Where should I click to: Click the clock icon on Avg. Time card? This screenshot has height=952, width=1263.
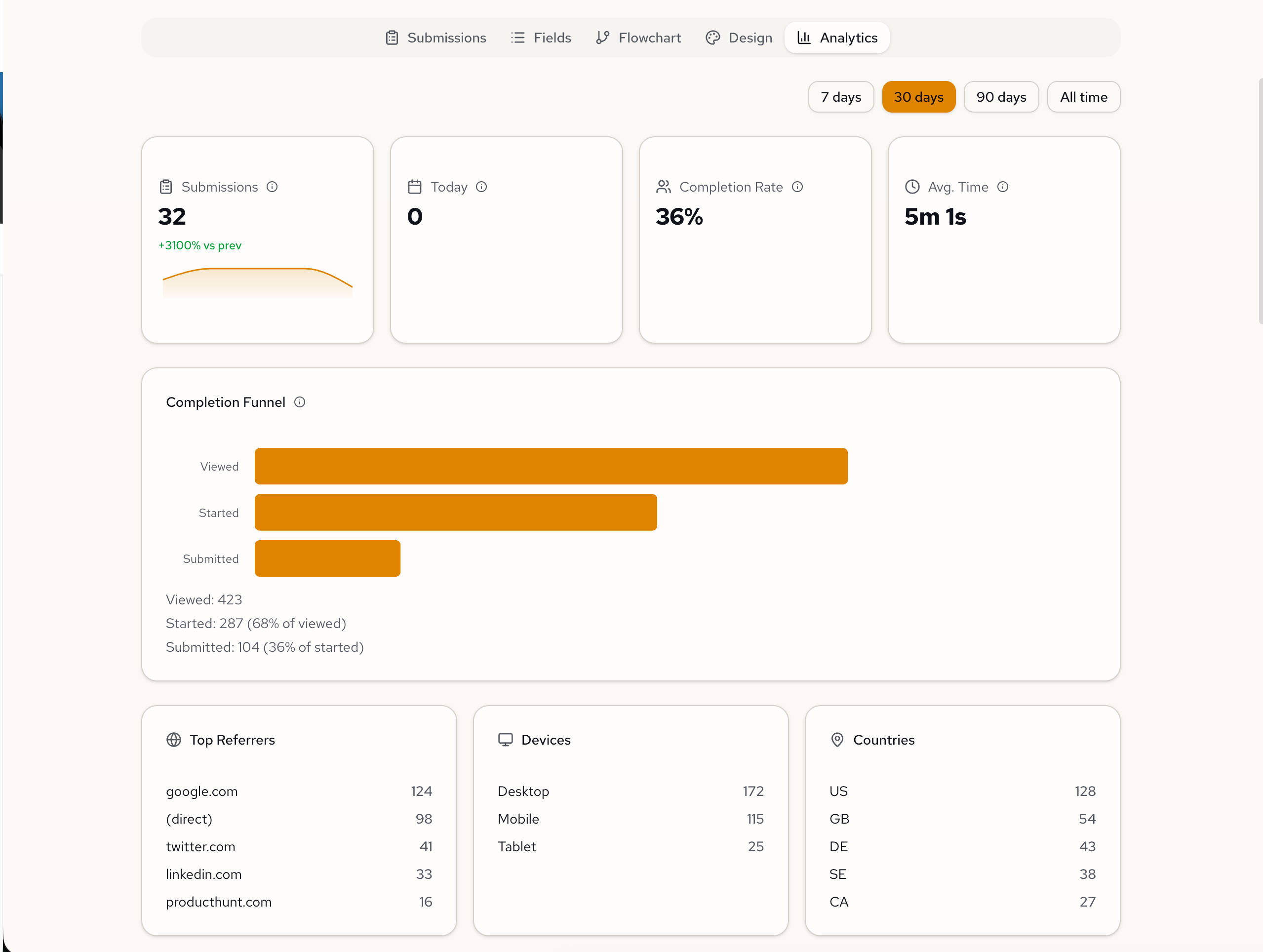(x=912, y=187)
